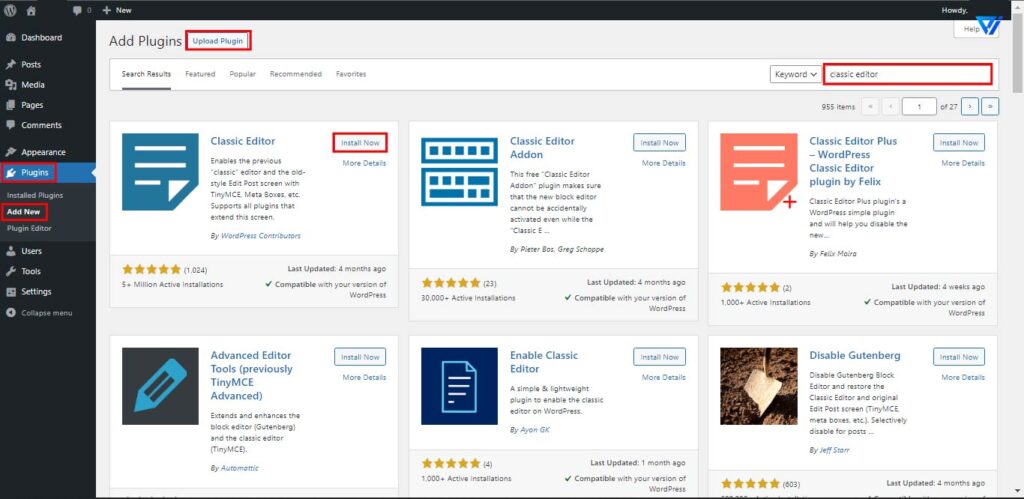Click the current page number field

(919, 106)
